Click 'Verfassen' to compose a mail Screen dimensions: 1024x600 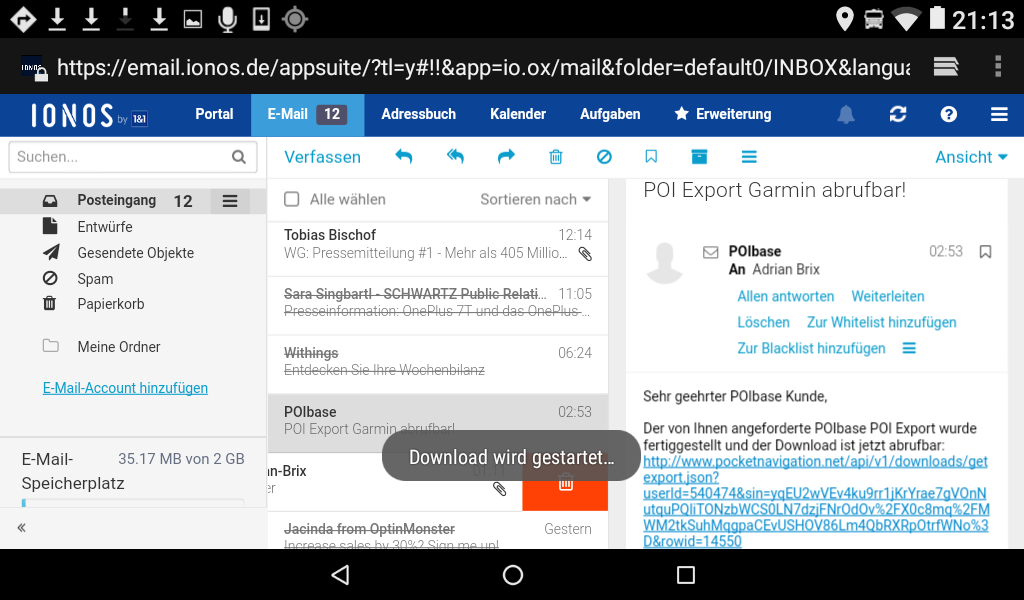point(322,157)
